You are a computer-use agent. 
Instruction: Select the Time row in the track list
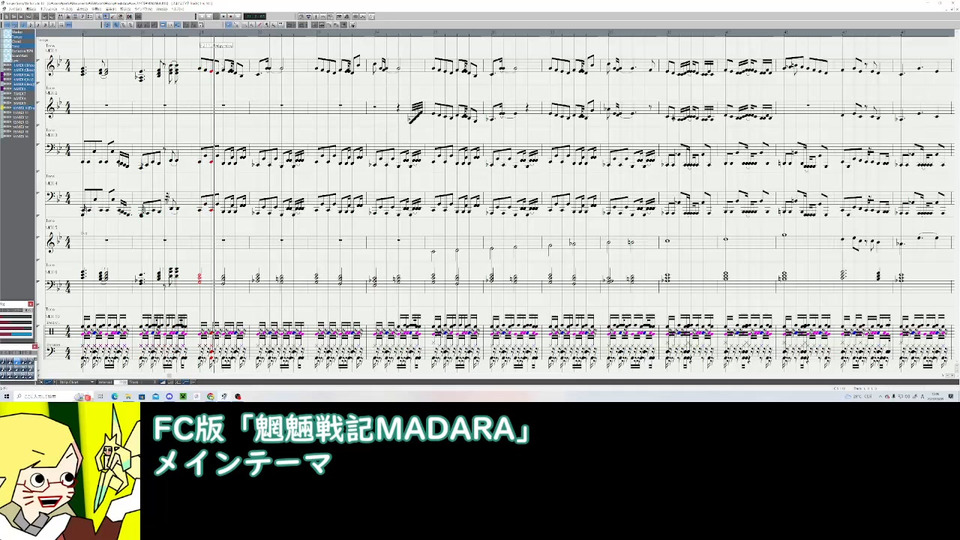[x=23, y=47]
